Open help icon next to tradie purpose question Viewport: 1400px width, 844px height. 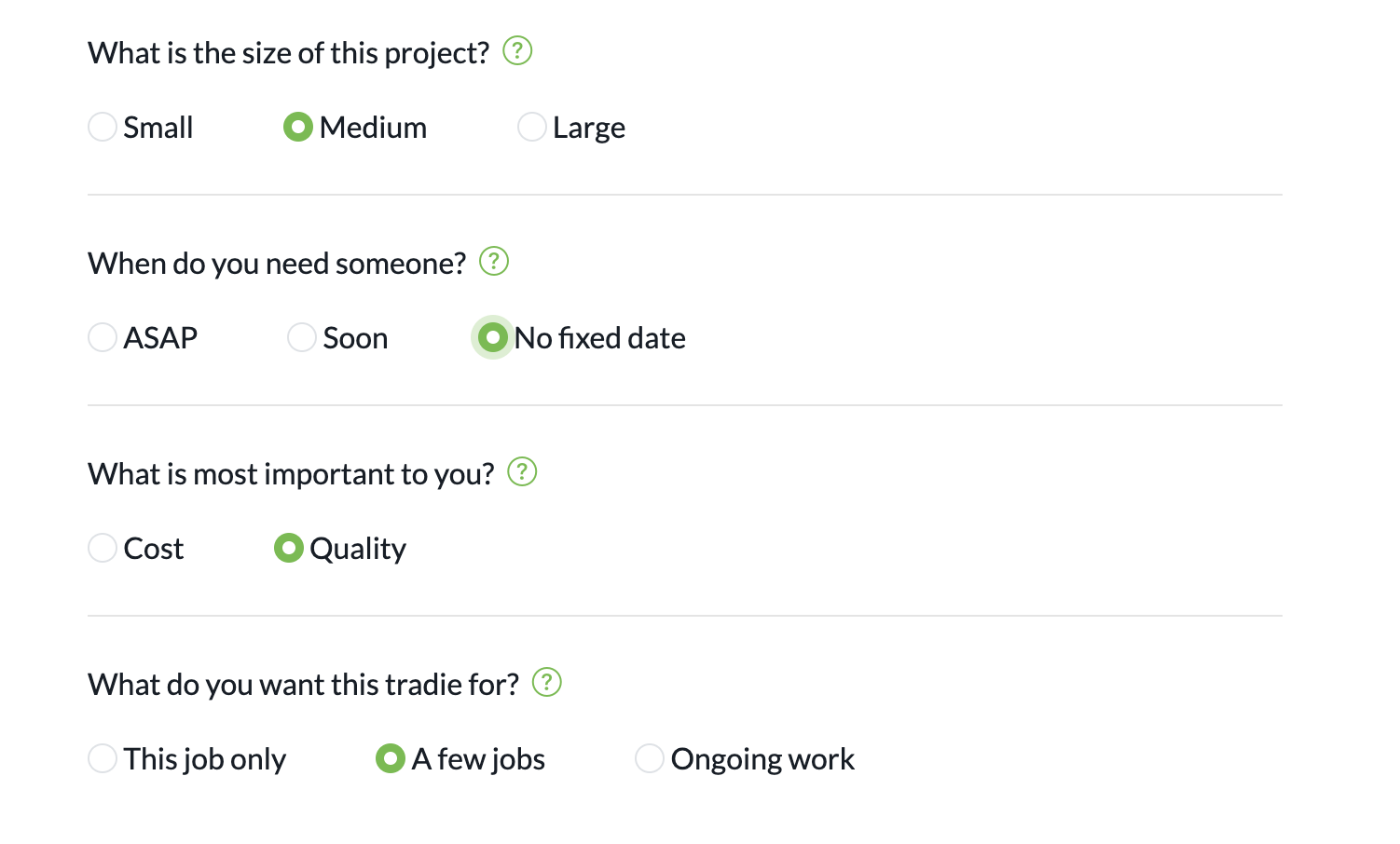point(547,682)
